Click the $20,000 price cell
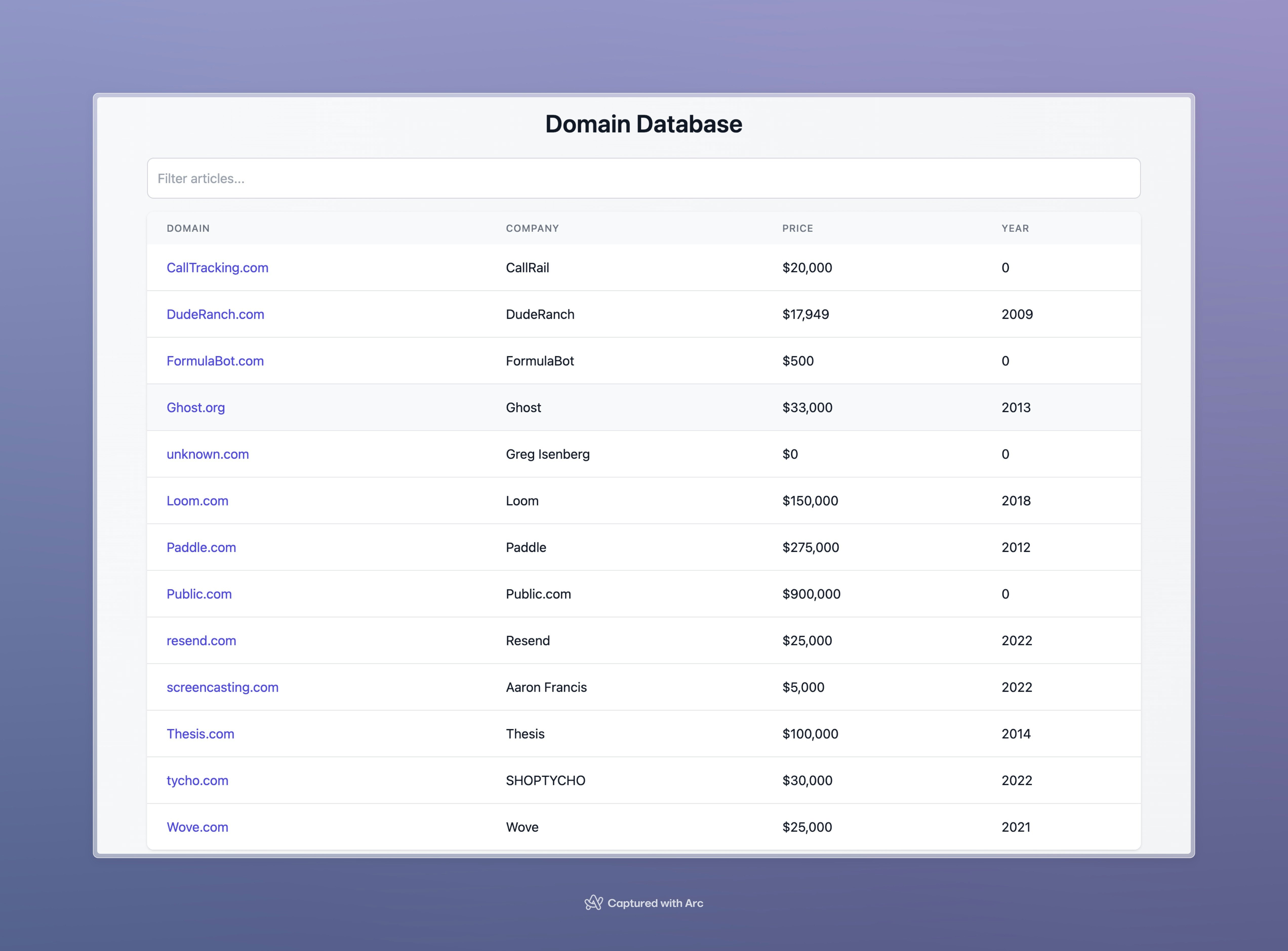 [x=808, y=268]
